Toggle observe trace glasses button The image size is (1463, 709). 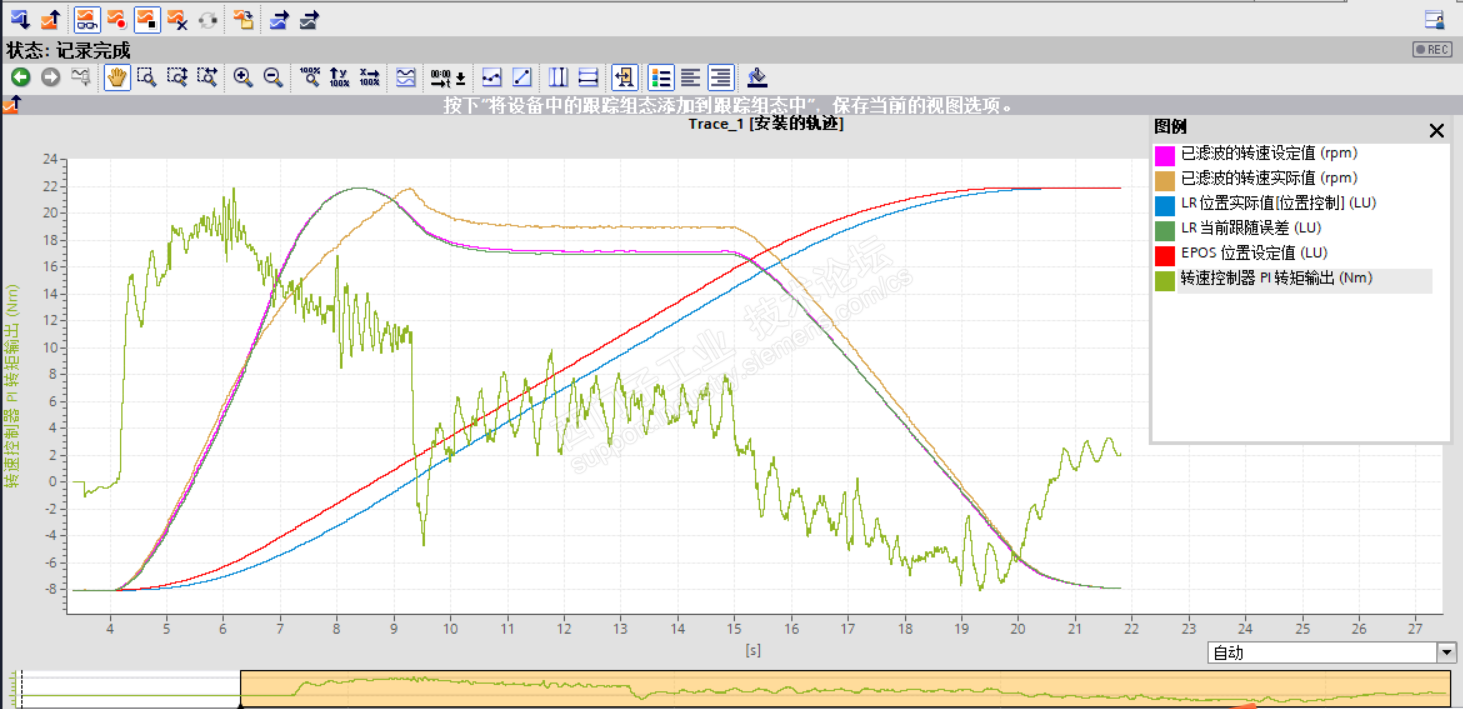point(87,18)
